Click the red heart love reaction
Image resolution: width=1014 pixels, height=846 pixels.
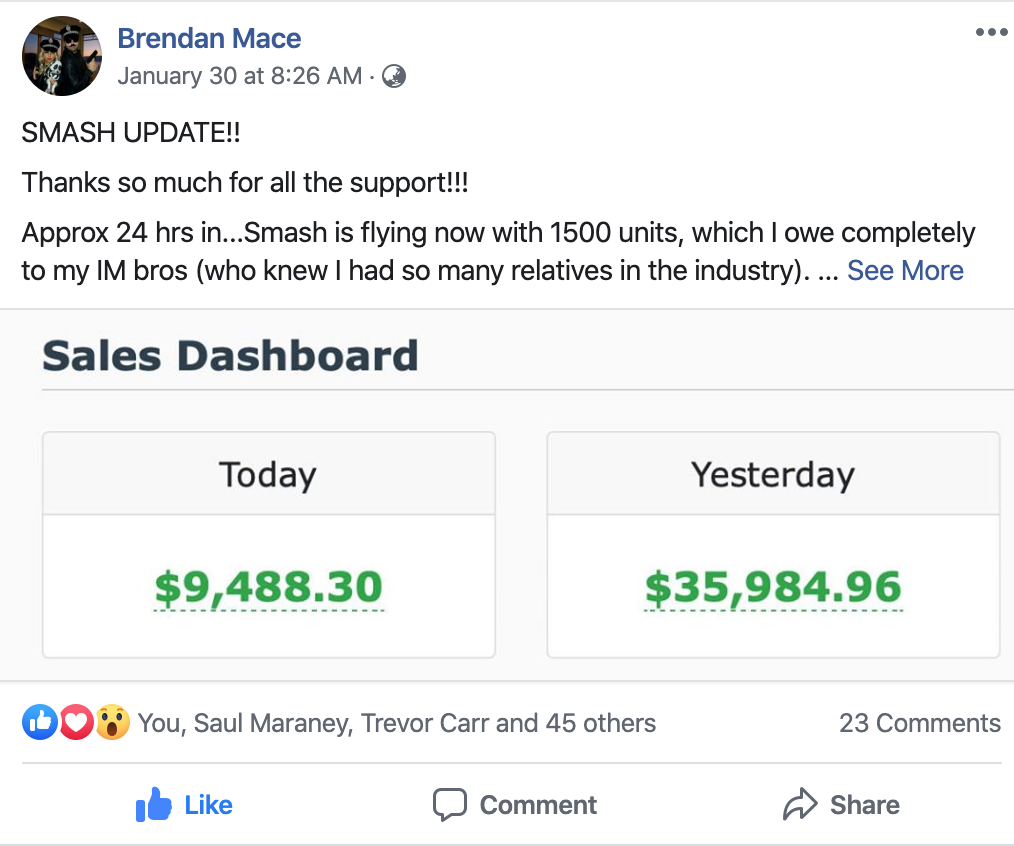(x=77, y=722)
